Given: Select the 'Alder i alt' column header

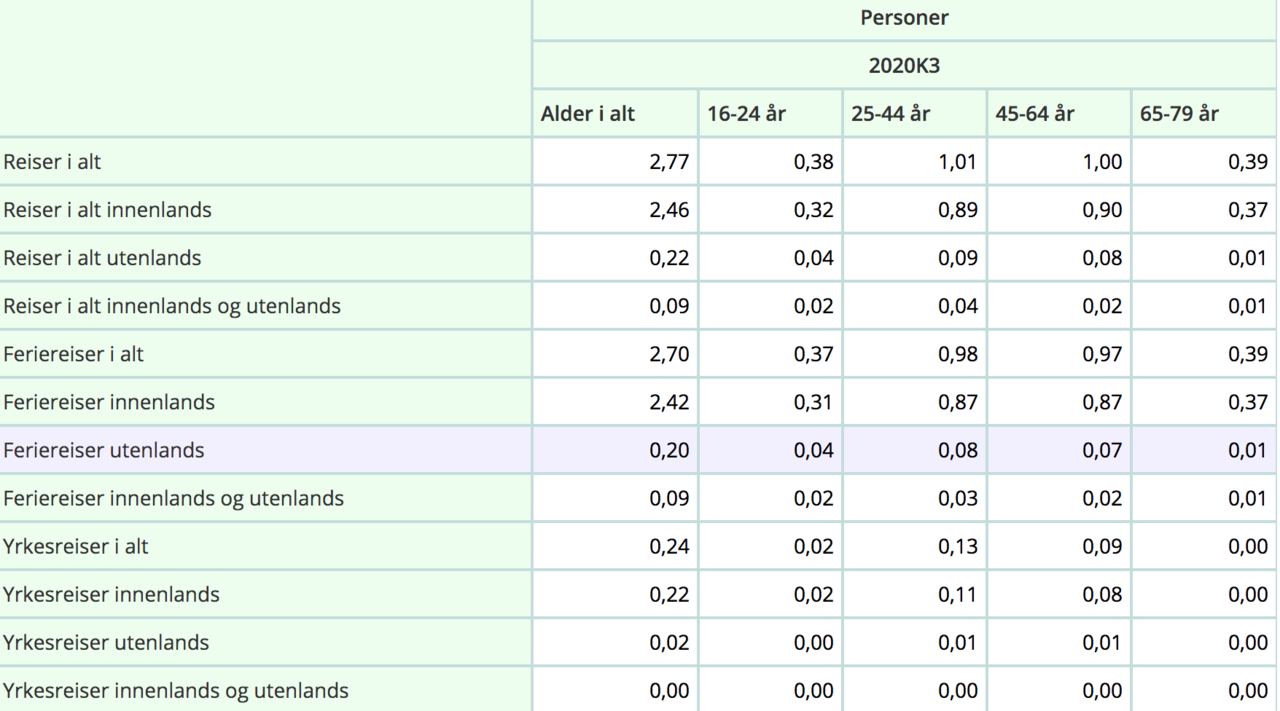Looking at the screenshot, I should [x=588, y=114].
